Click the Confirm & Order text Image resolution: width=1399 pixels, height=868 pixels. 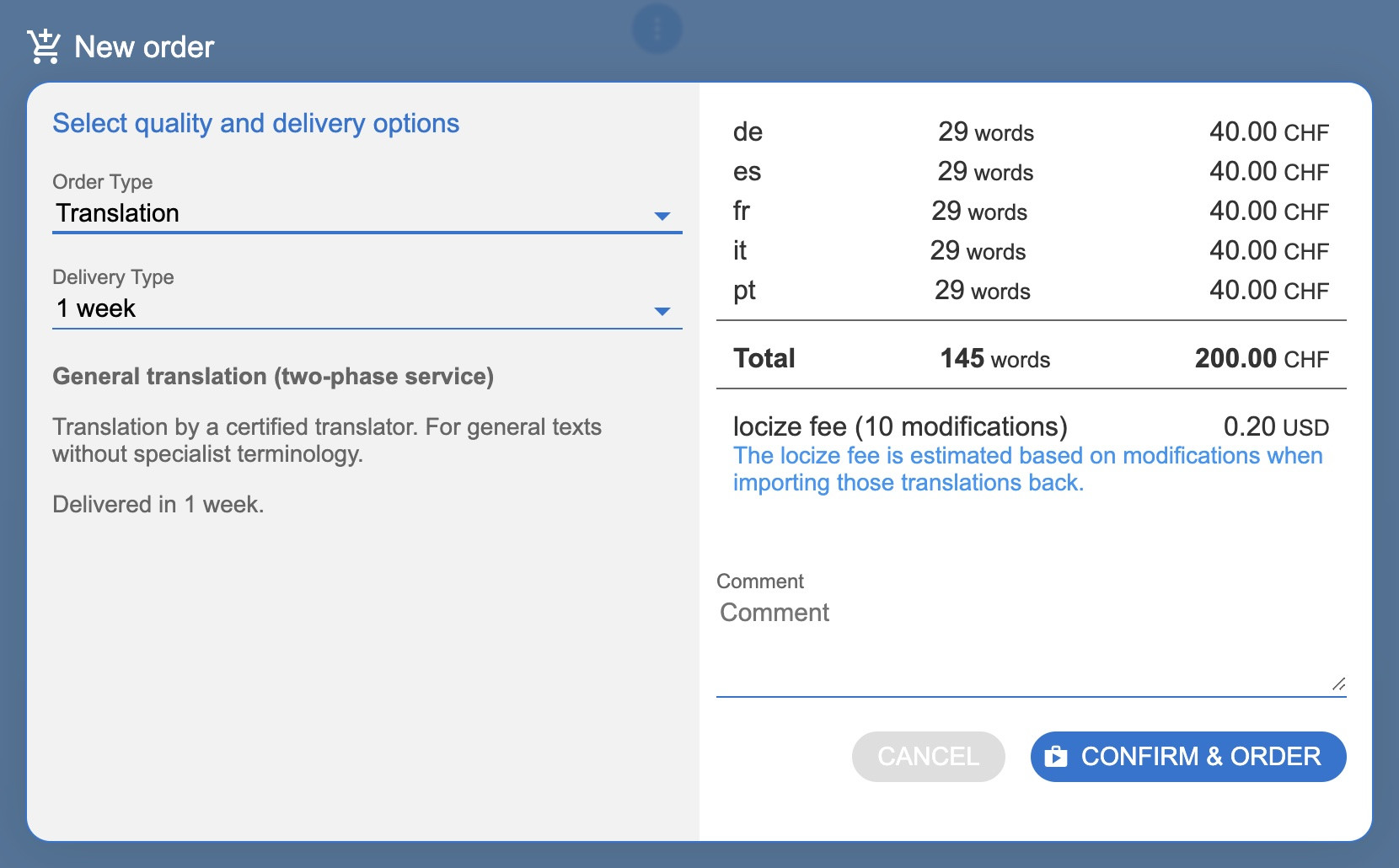pyautogui.click(x=1200, y=757)
